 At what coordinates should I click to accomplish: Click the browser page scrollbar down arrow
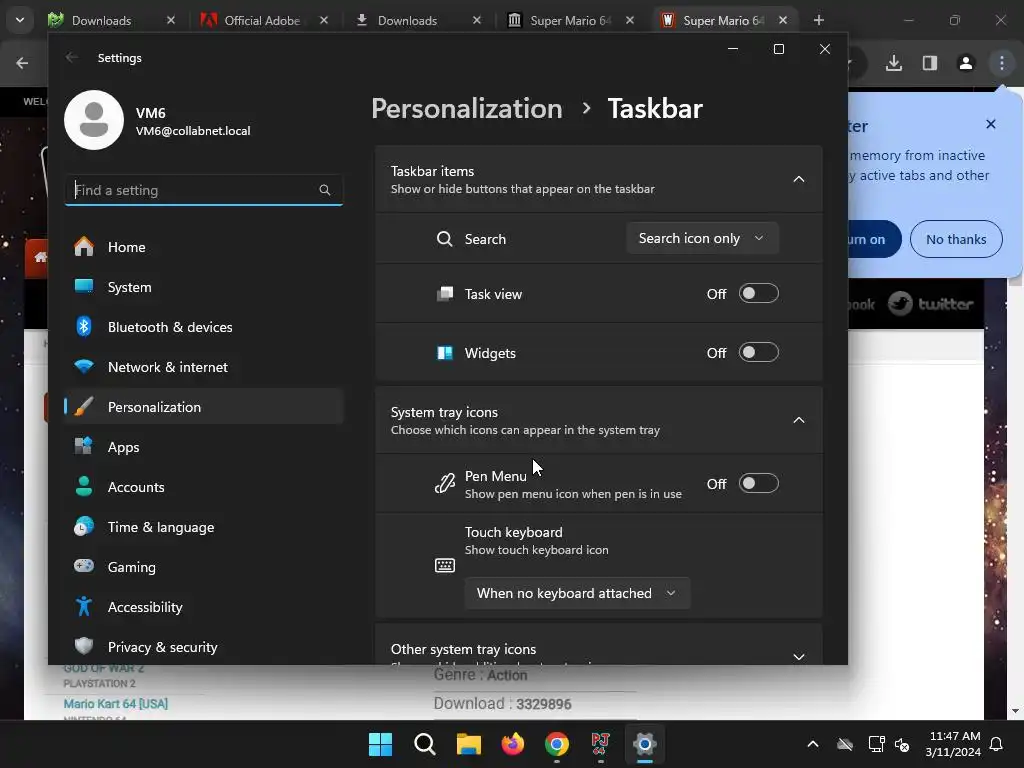[x=1015, y=711]
